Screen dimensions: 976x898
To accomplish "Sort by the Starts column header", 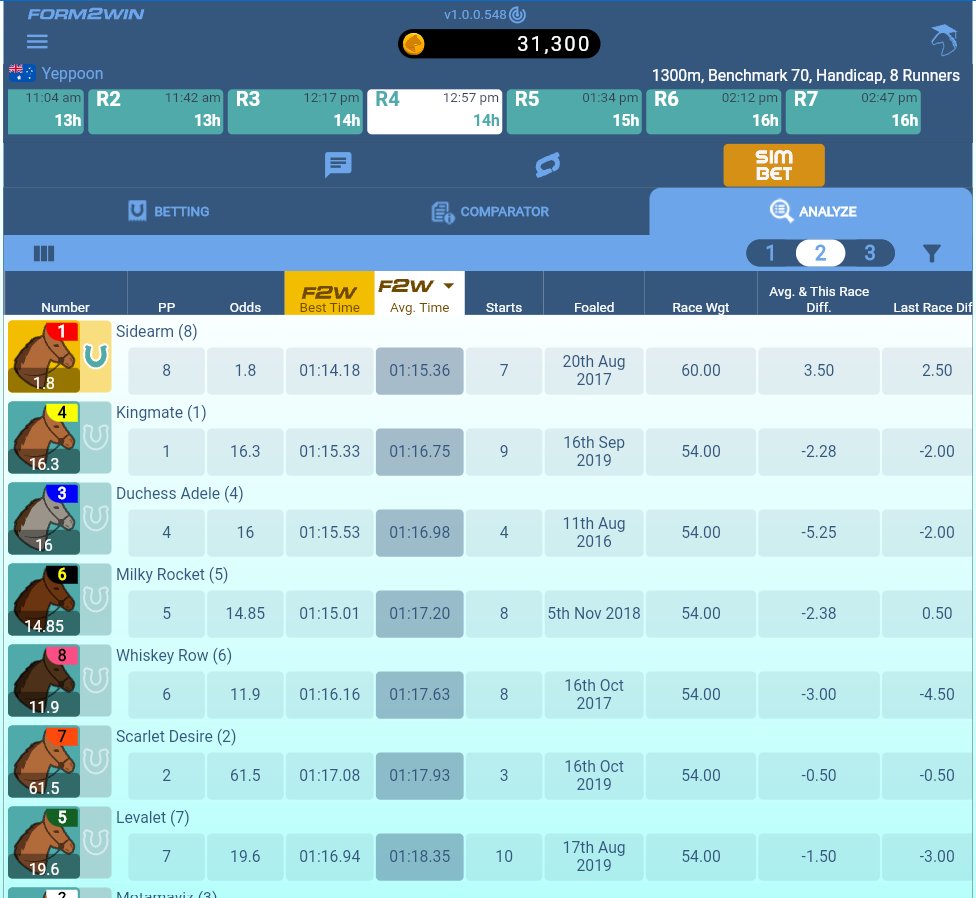I will click(x=504, y=307).
